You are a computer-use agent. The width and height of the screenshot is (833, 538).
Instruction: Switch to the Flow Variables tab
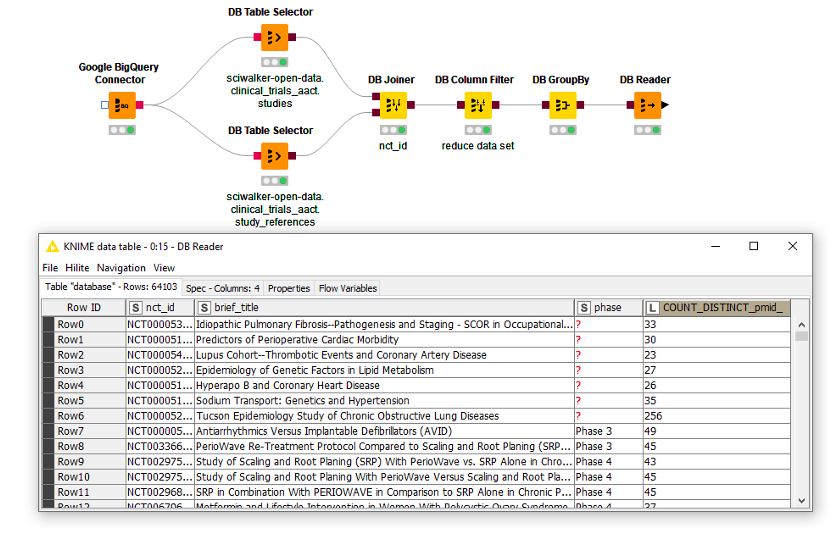(348, 288)
